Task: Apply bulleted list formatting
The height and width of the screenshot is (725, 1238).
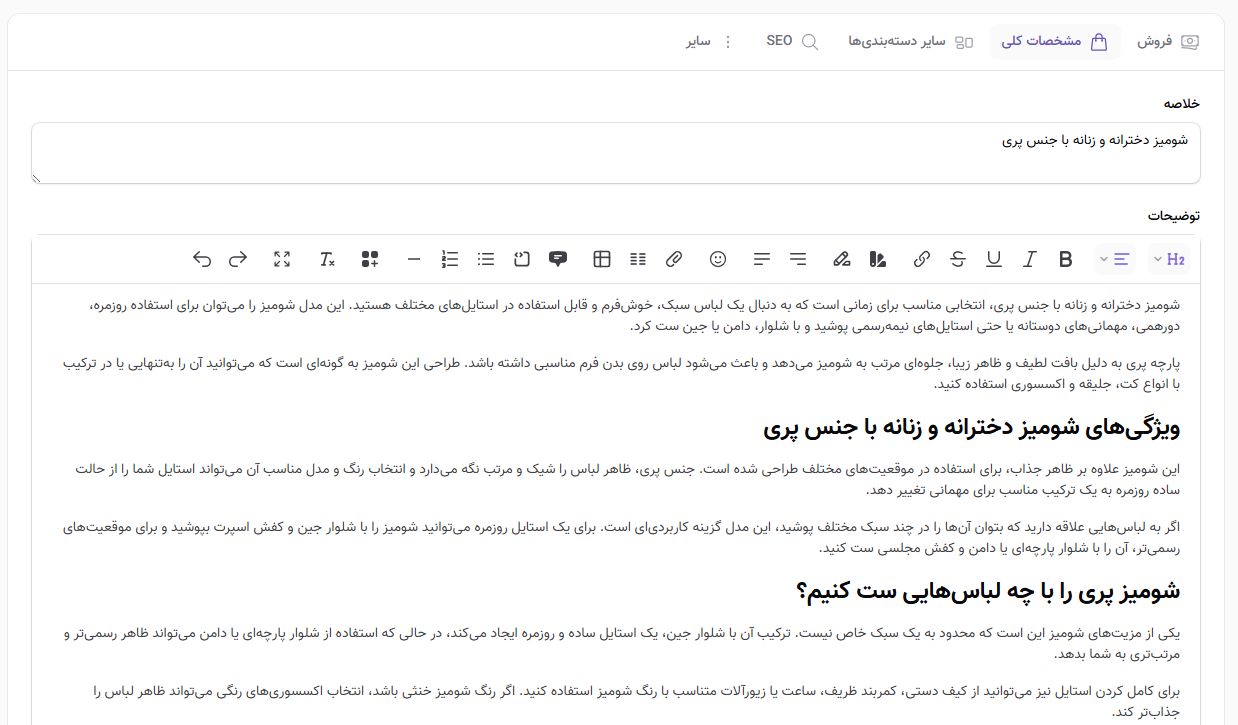Action: point(486,259)
